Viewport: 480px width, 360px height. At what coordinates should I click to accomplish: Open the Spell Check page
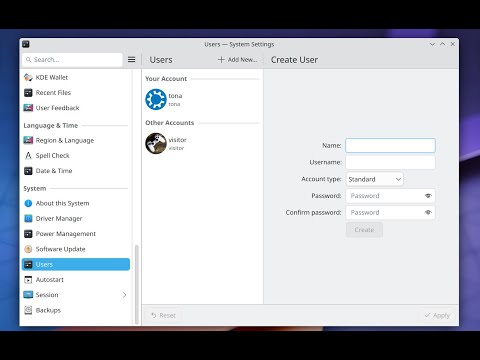coord(76,156)
